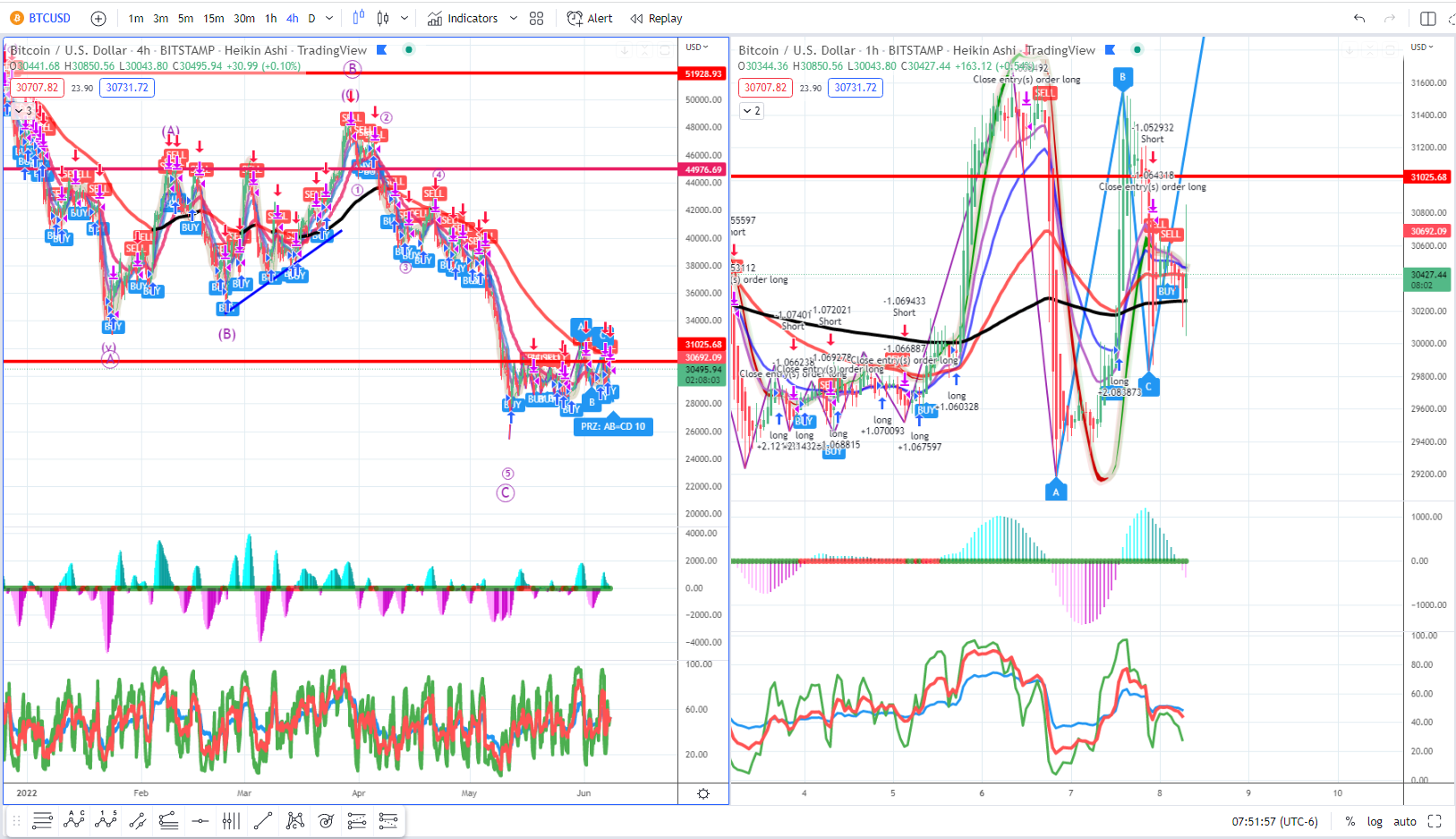Image resolution: width=1456 pixels, height=839 pixels.
Task: Select the 4h timeframe
Action: point(293,18)
